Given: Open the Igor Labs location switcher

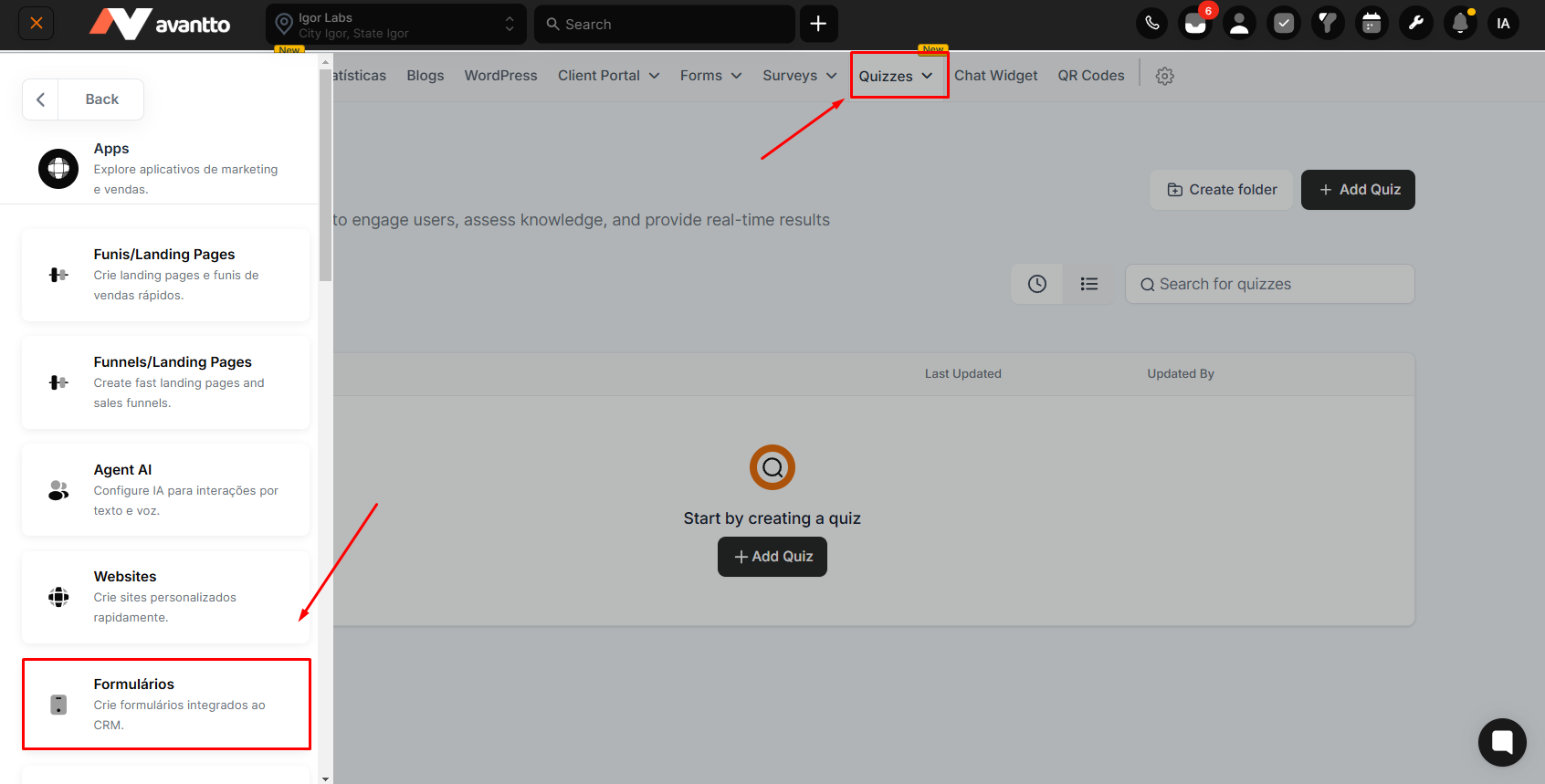Looking at the screenshot, I should [396, 25].
